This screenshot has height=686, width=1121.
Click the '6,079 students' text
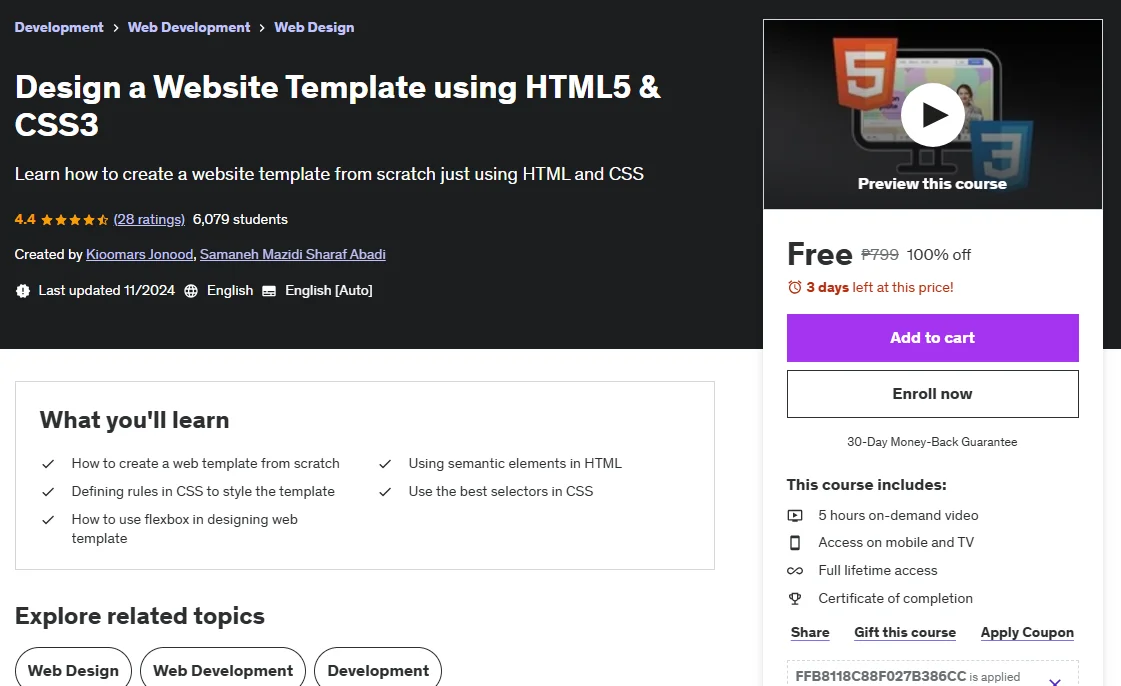(x=240, y=219)
